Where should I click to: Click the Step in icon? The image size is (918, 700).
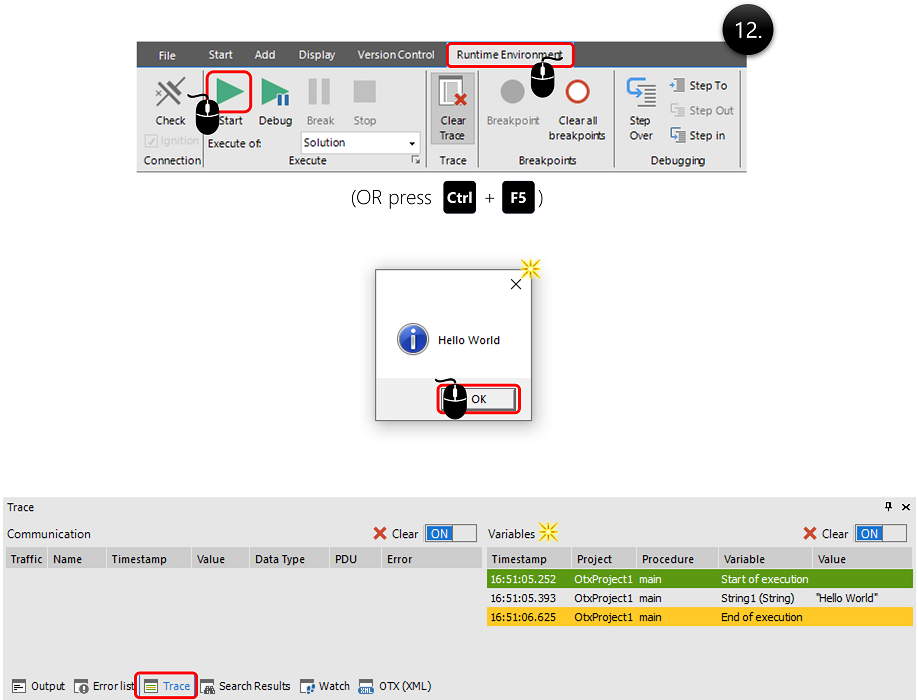(677, 135)
